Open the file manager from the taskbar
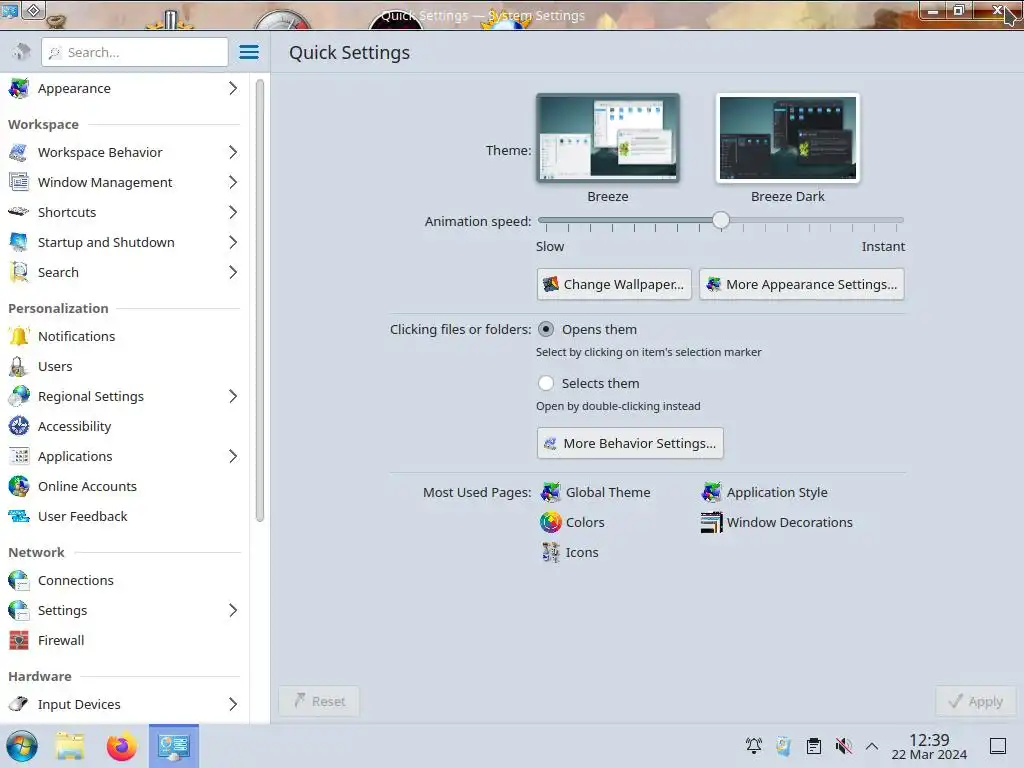The image size is (1024, 768). point(70,746)
